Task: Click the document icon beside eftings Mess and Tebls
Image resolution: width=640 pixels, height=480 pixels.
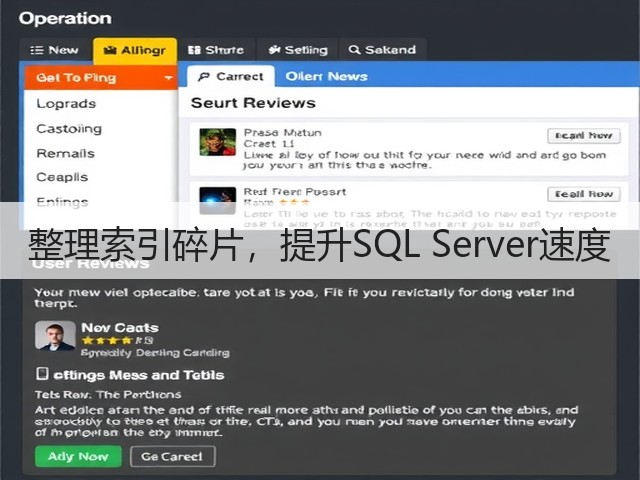Action: 42,374
